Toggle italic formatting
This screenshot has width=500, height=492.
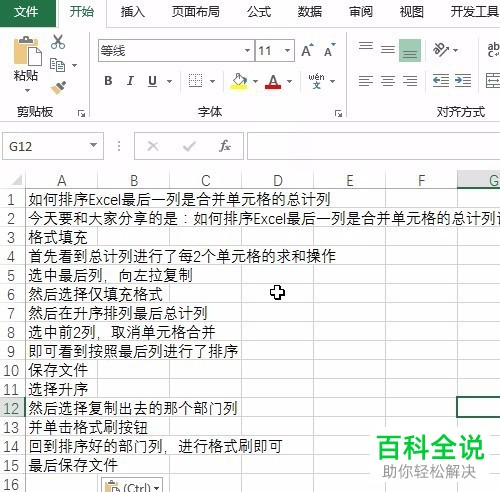point(130,81)
